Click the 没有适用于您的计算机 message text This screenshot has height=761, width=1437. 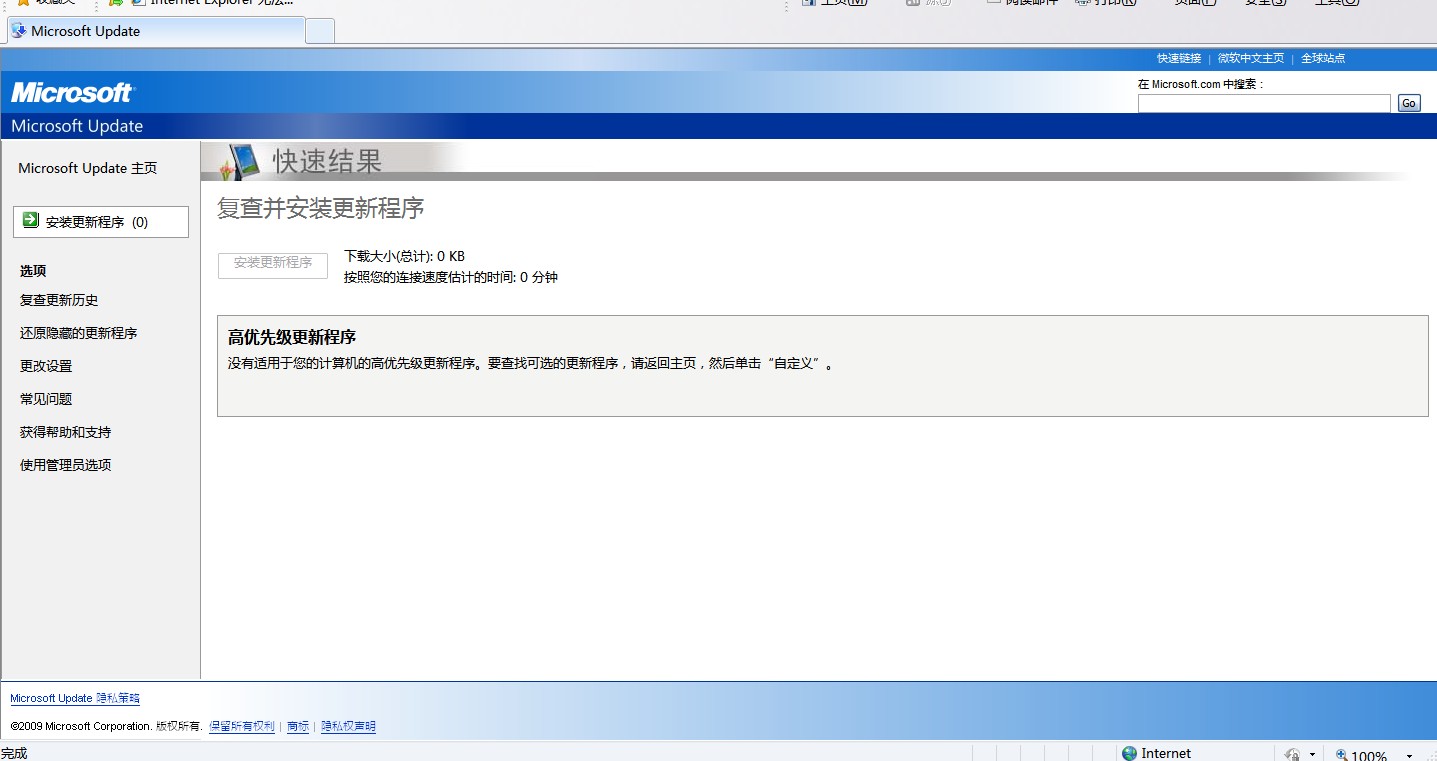coord(531,363)
